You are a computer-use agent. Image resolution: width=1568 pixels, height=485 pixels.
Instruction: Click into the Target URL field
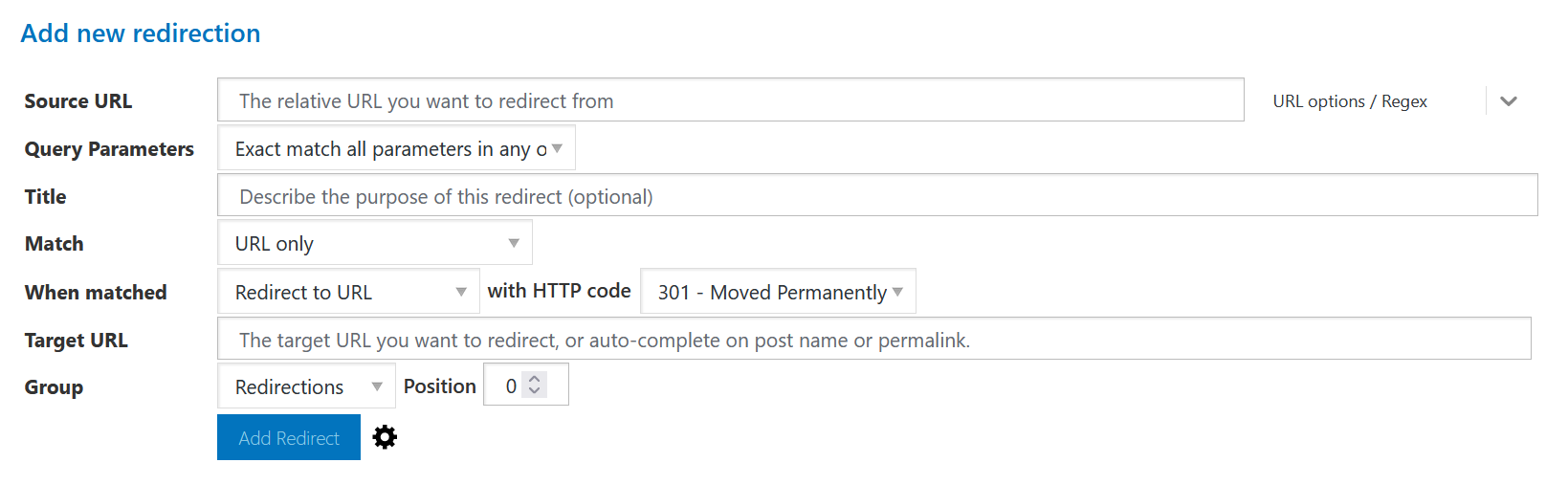click(873, 340)
